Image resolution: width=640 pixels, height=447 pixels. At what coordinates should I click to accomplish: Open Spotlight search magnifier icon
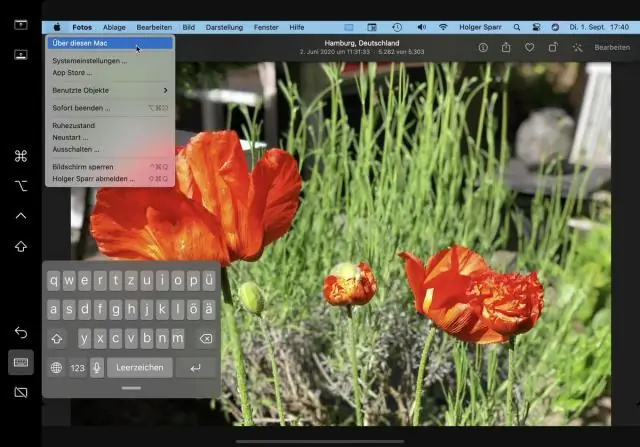point(517,27)
